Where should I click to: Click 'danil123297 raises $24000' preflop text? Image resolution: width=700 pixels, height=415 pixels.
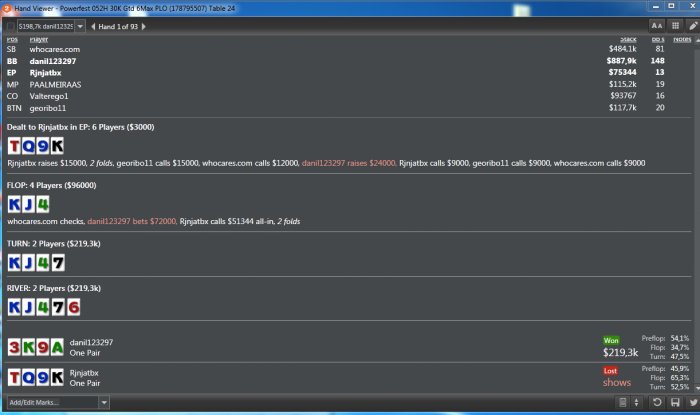click(x=349, y=163)
